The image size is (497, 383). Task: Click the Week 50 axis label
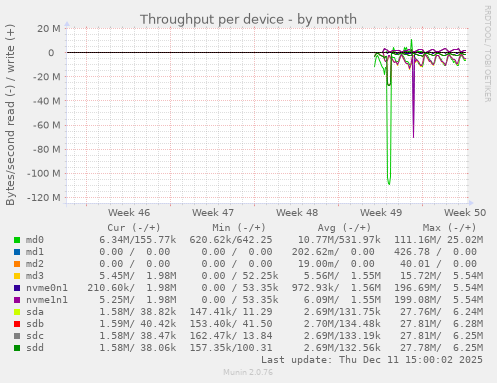[x=465, y=213]
